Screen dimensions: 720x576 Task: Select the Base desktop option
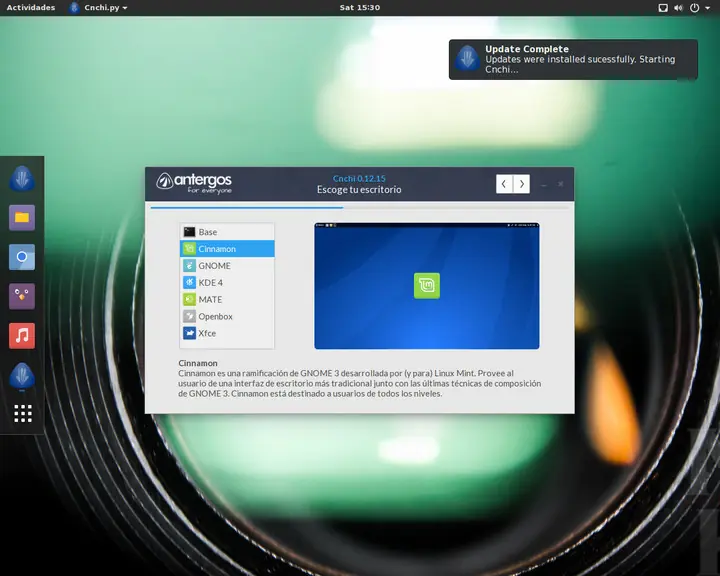point(227,232)
